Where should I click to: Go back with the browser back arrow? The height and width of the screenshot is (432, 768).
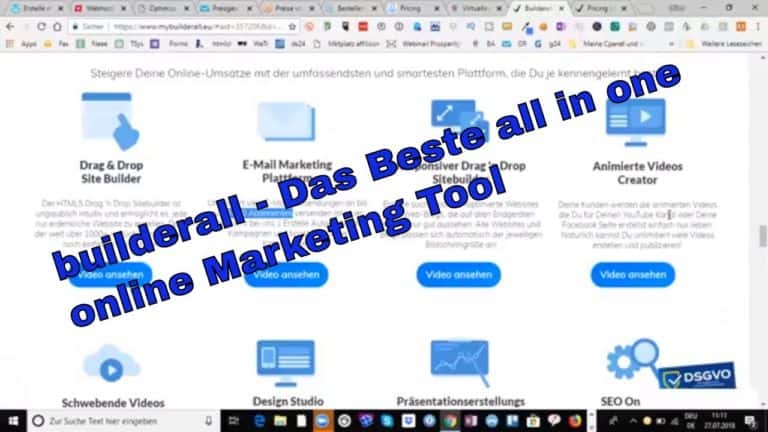(10, 26)
